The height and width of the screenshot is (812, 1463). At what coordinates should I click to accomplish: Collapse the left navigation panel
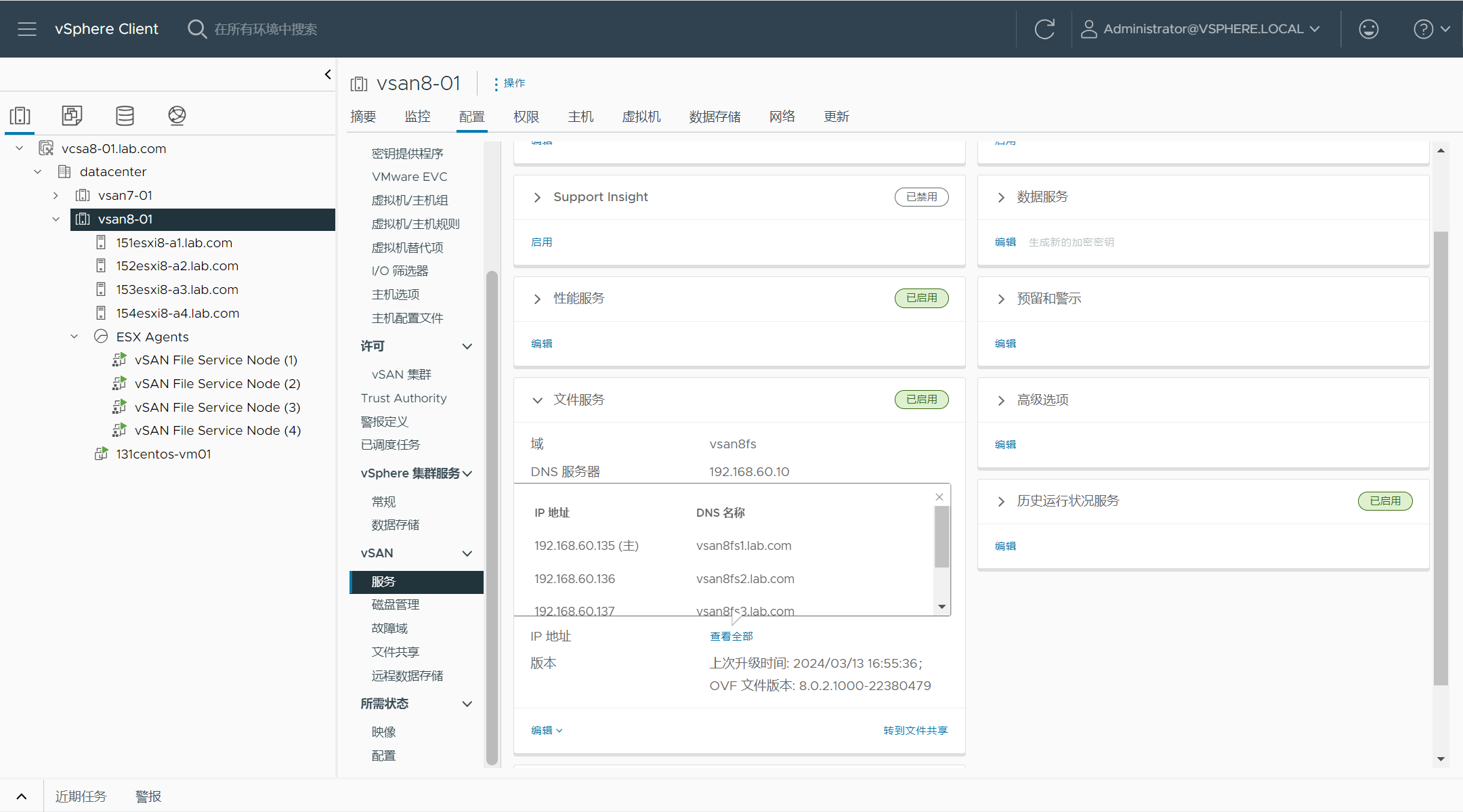click(x=328, y=74)
